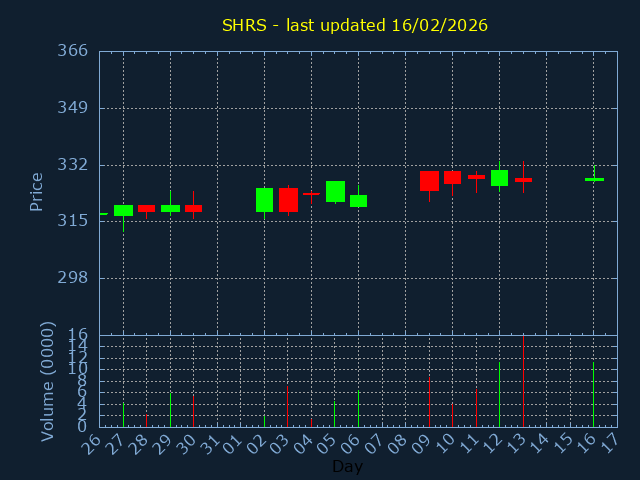
Task: Select the red candlestick on day 03
Action: tap(288, 200)
